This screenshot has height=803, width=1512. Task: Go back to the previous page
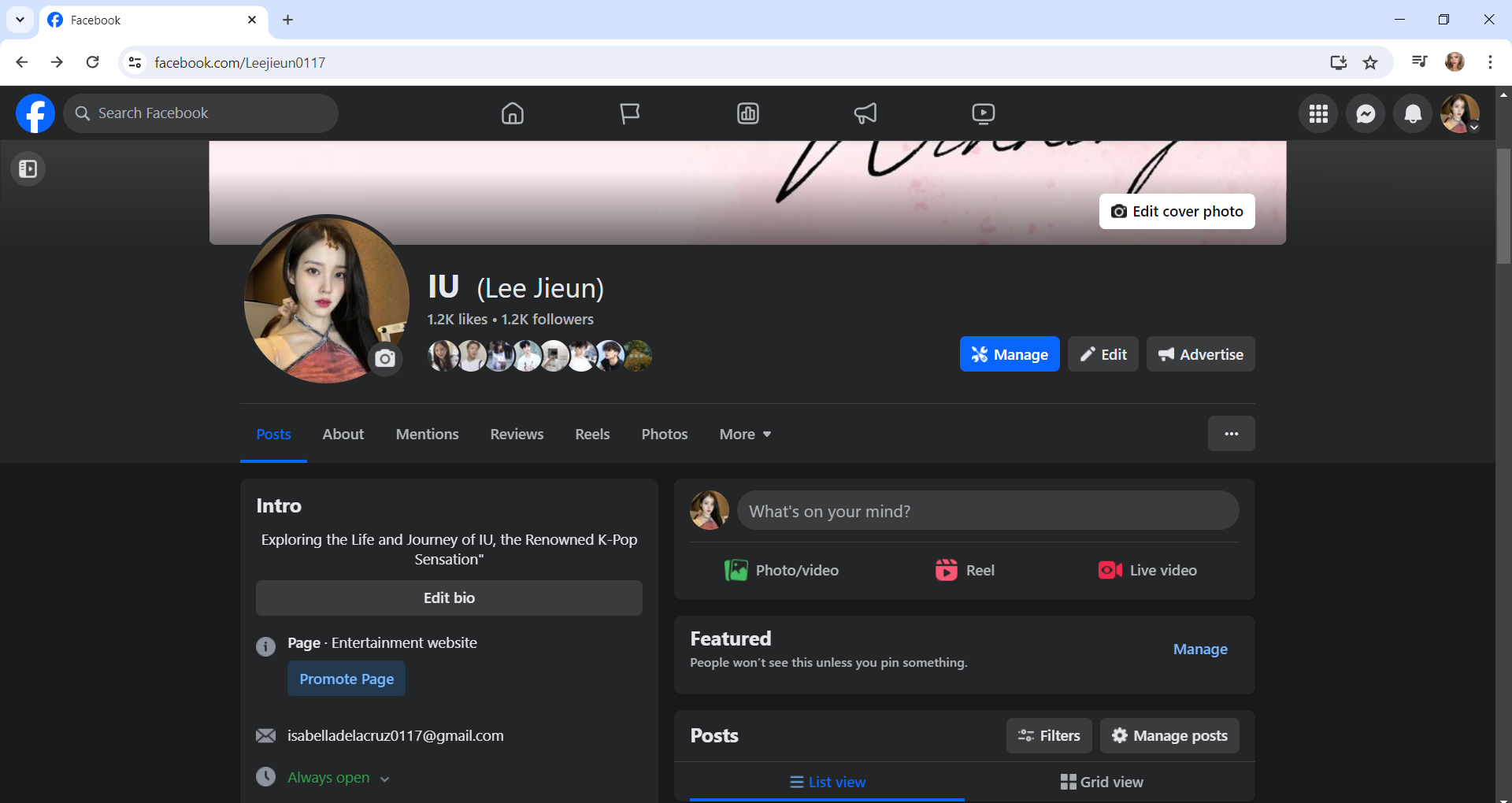pyautogui.click(x=22, y=62)
